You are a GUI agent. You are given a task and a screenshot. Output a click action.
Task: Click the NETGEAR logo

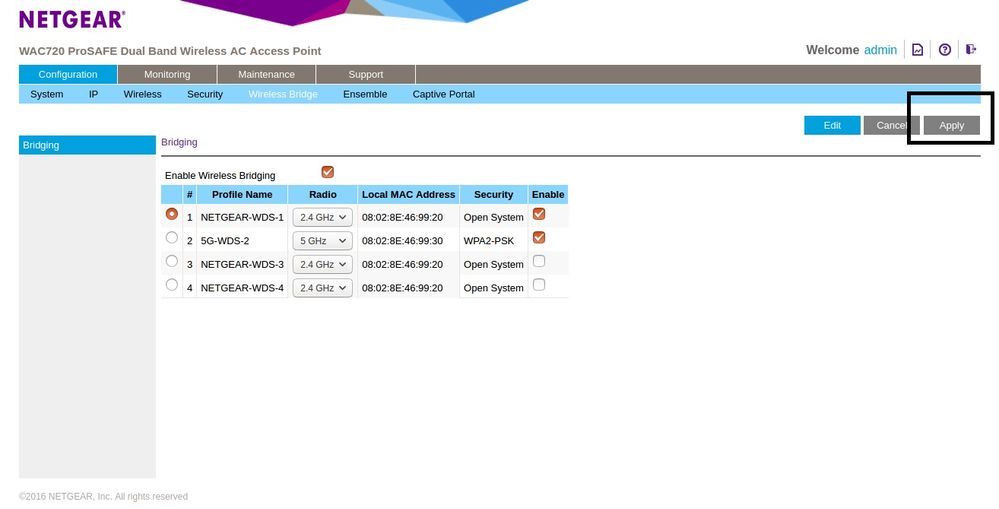click(x=72, y=19)
